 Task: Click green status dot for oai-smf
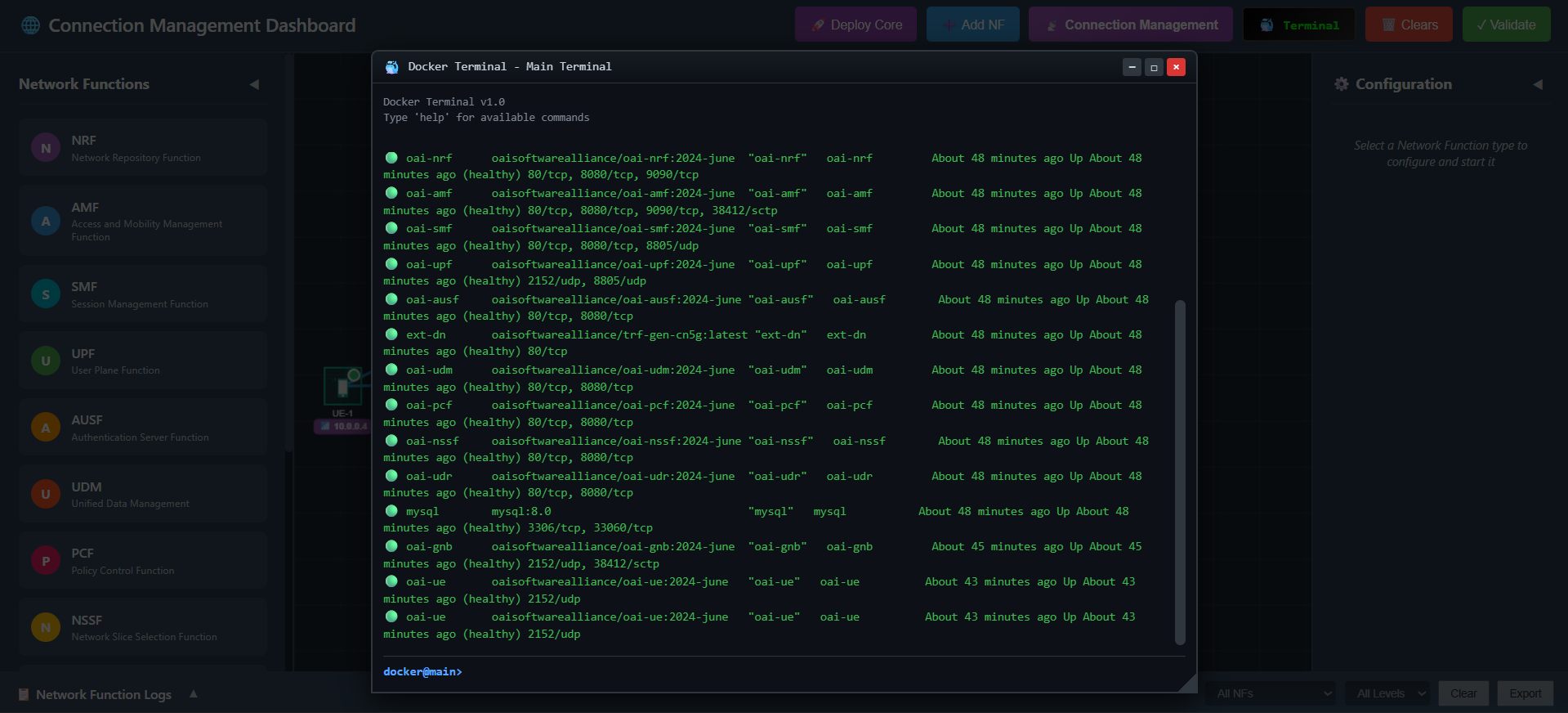tap(391, 228)
